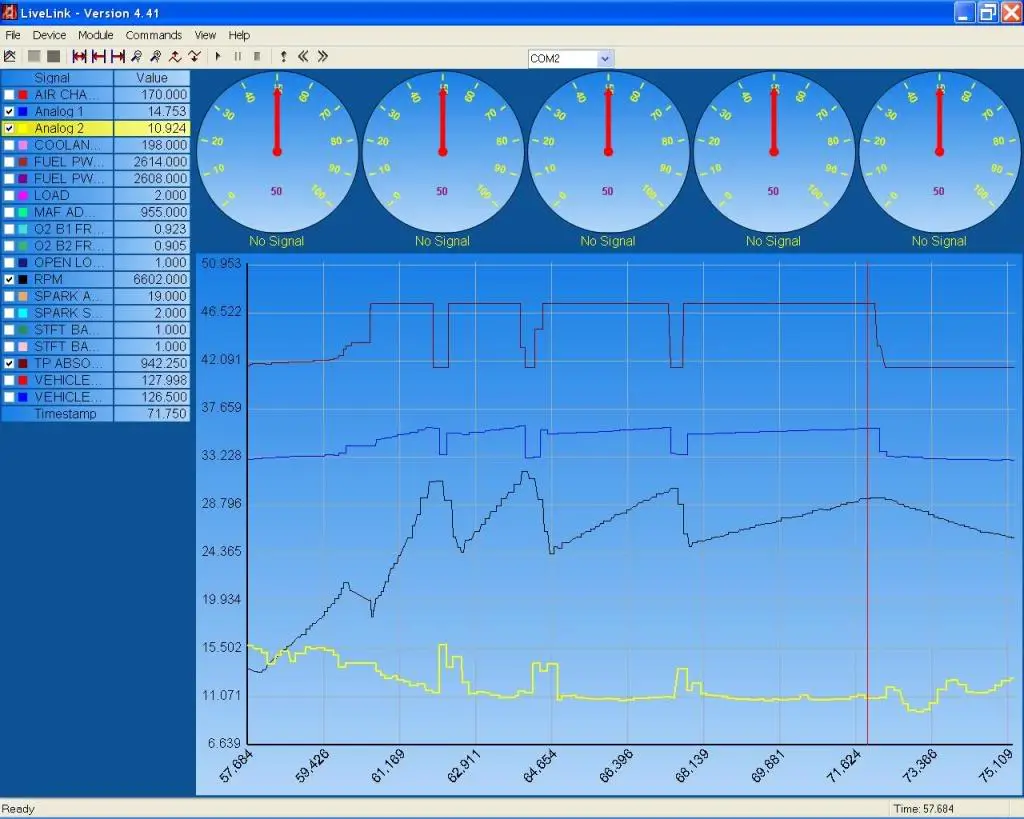The height and width of the screenshot is (819, 1024).
Task: Start playback with the play button
Action: (218, 57)
